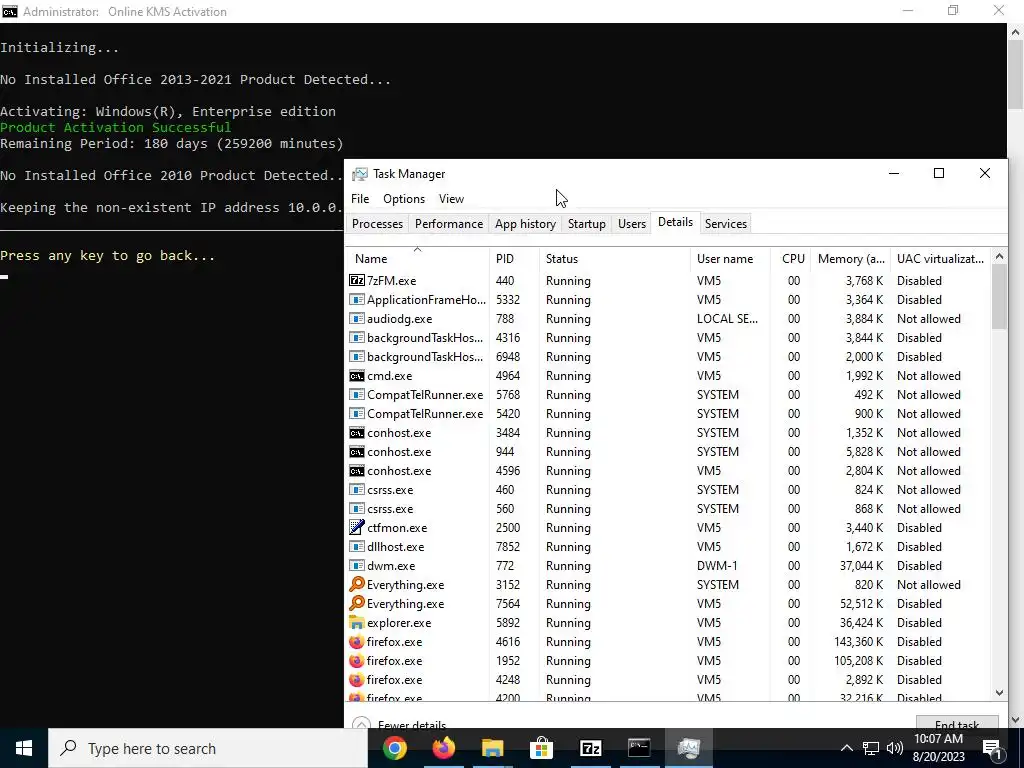1024x768 pixels.
Task: Sort by the Memory column header
Action: 850,259
